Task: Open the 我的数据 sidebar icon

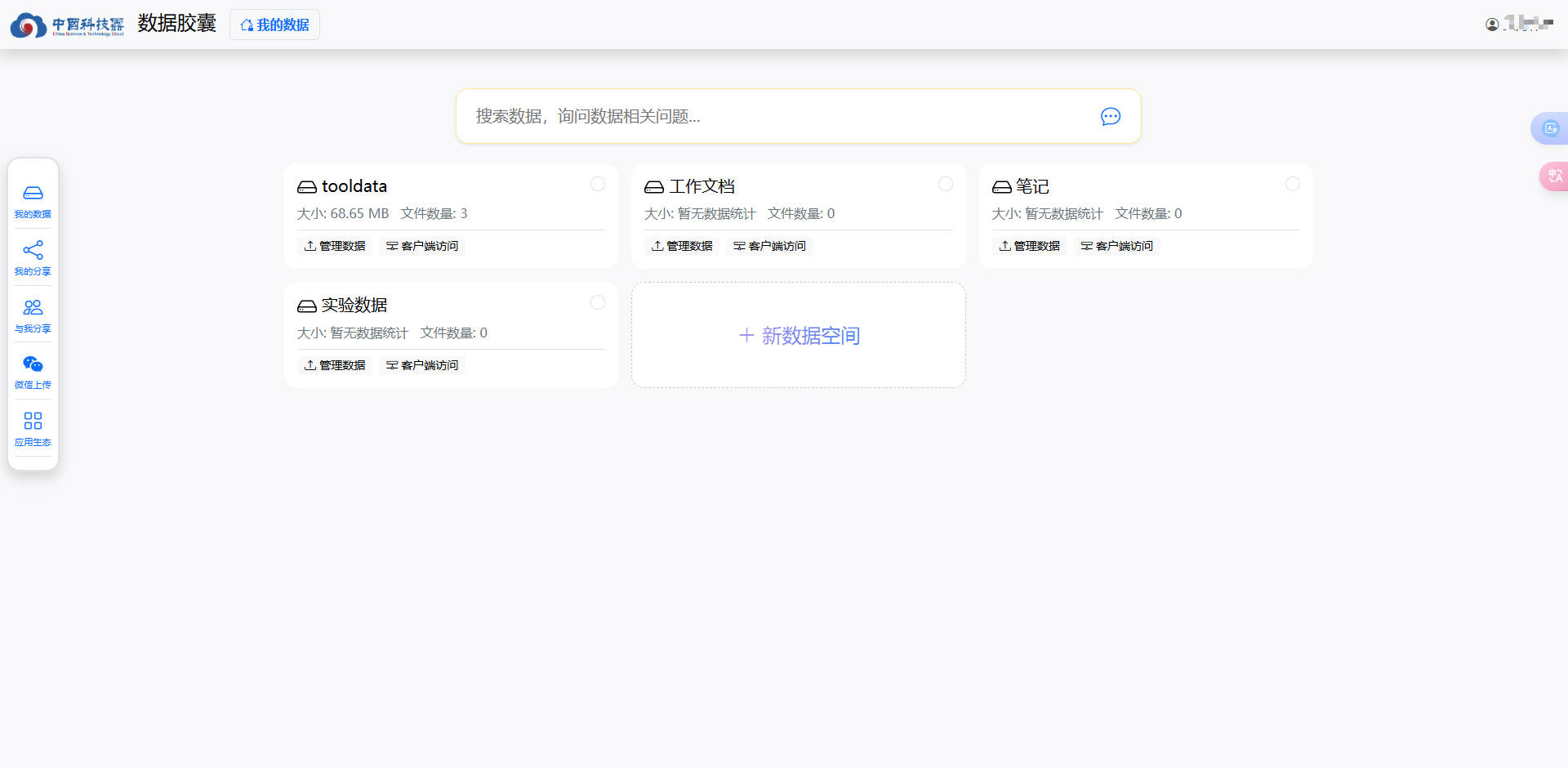Action: point(33,194)
